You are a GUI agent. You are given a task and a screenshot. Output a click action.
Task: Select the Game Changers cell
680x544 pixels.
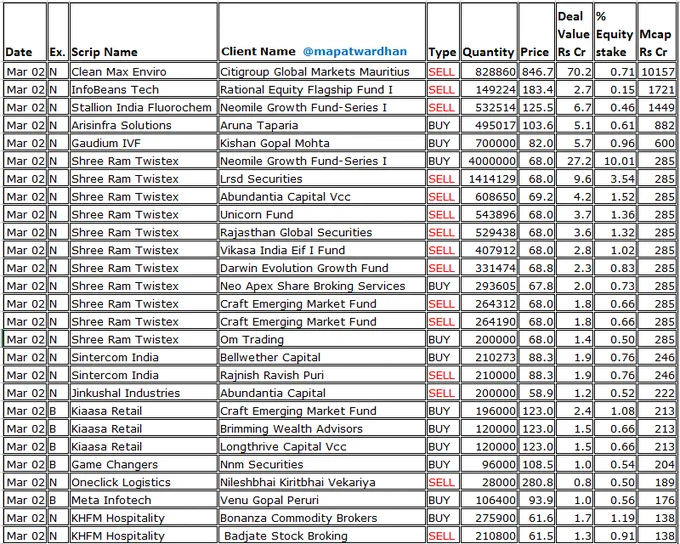tap(144, 464)
